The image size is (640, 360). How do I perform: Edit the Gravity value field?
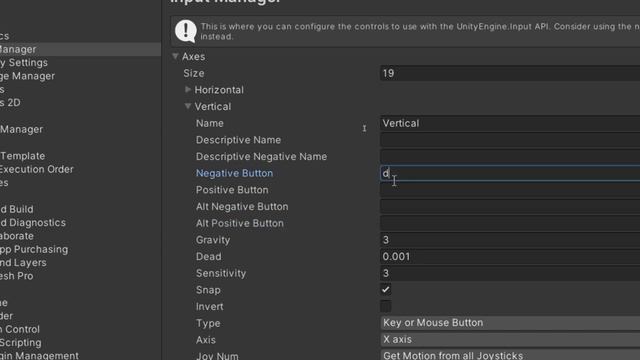point(510,240)
